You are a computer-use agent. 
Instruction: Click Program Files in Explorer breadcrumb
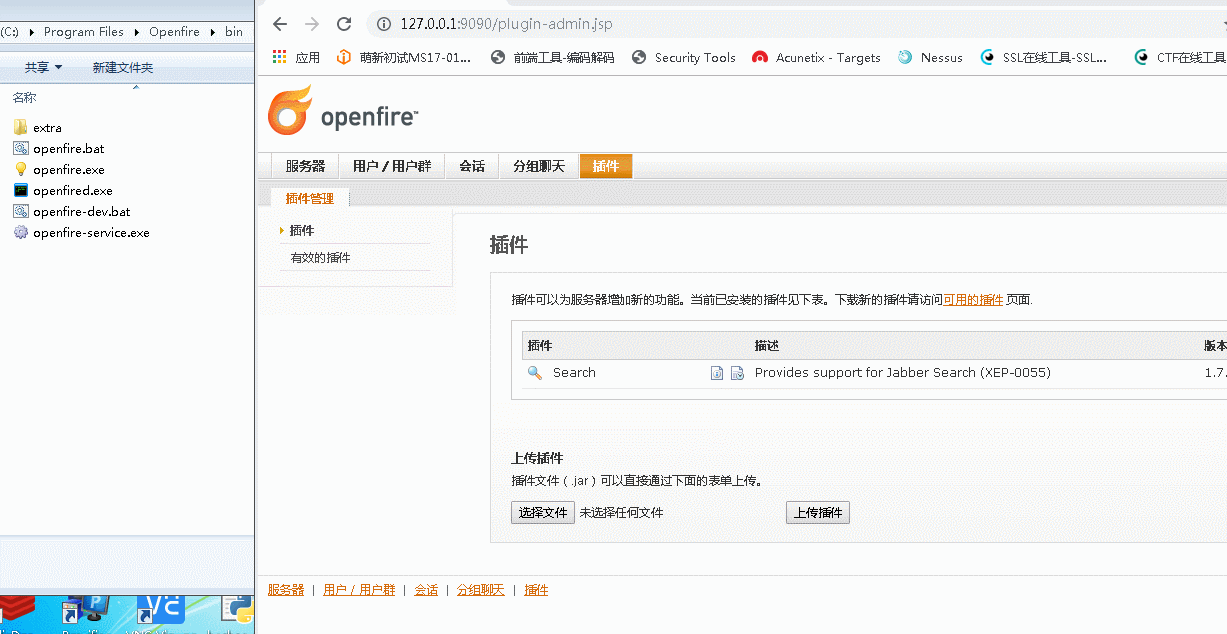click(84, 32)
